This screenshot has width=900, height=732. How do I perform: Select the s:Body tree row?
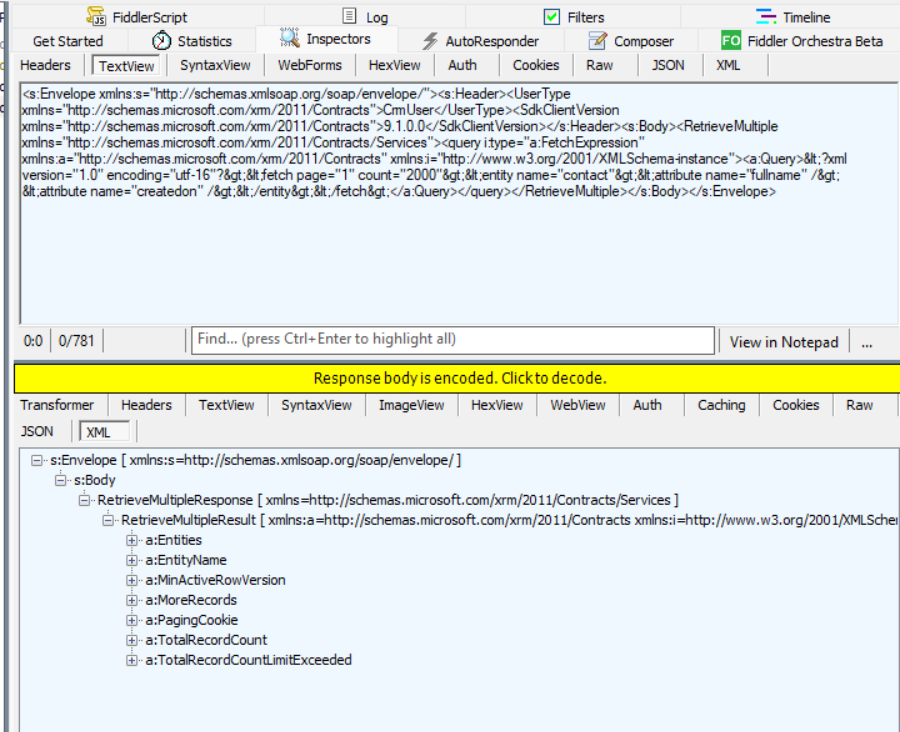pyautogui.click(x=95, y=481)
